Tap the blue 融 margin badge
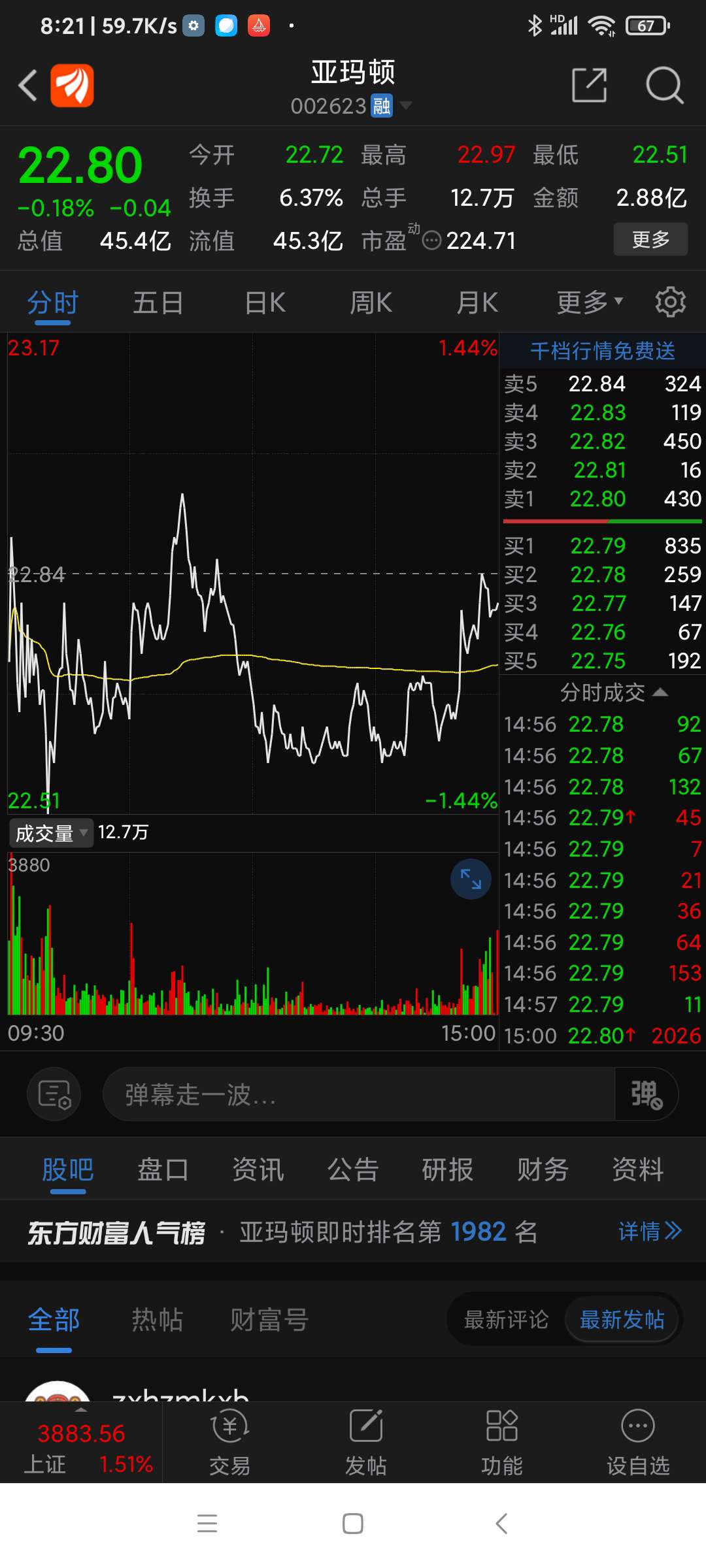 (x=382, y=106)
